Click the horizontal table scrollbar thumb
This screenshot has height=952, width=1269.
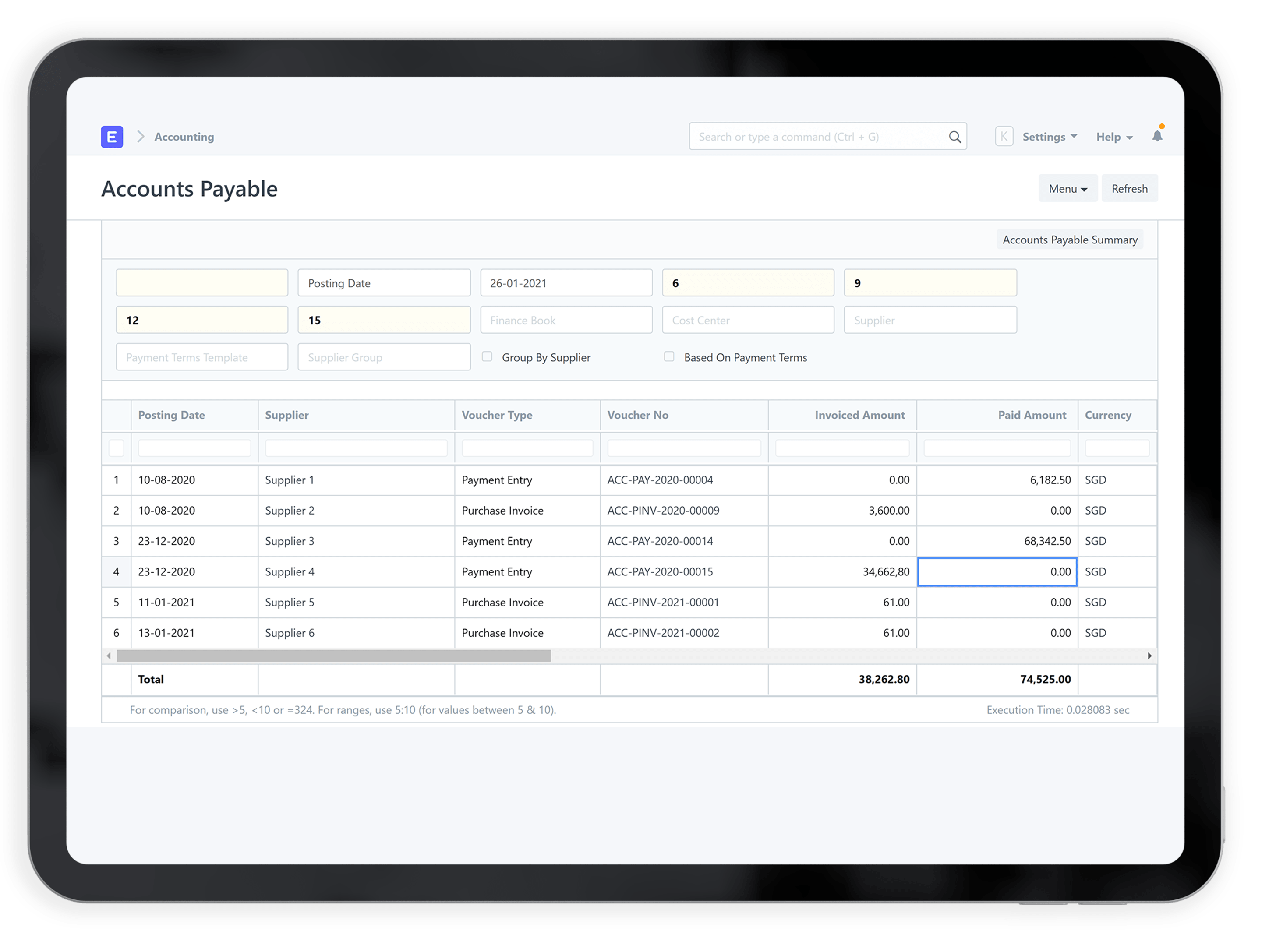pos(333,656)
